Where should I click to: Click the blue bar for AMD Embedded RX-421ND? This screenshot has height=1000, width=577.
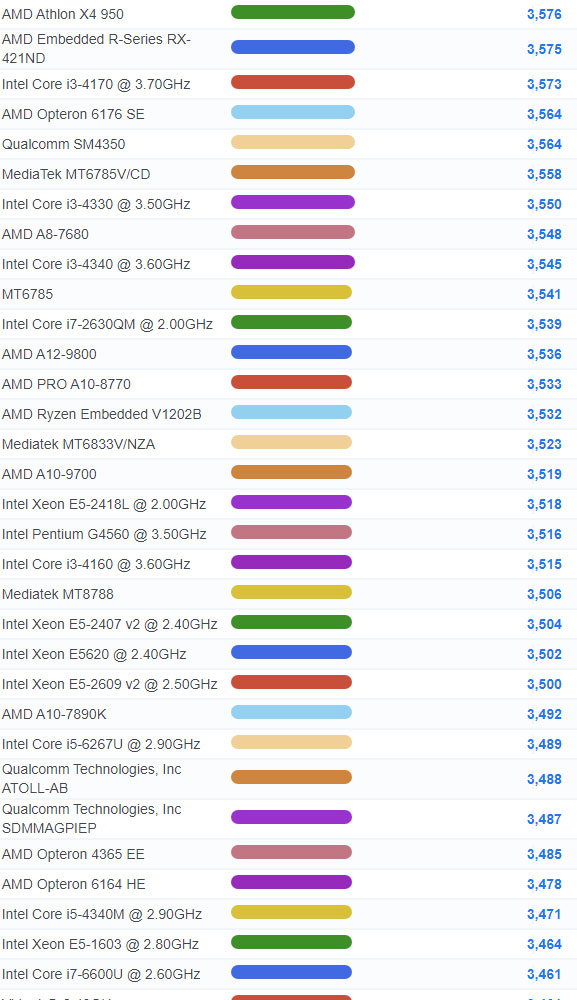(293, 47)
